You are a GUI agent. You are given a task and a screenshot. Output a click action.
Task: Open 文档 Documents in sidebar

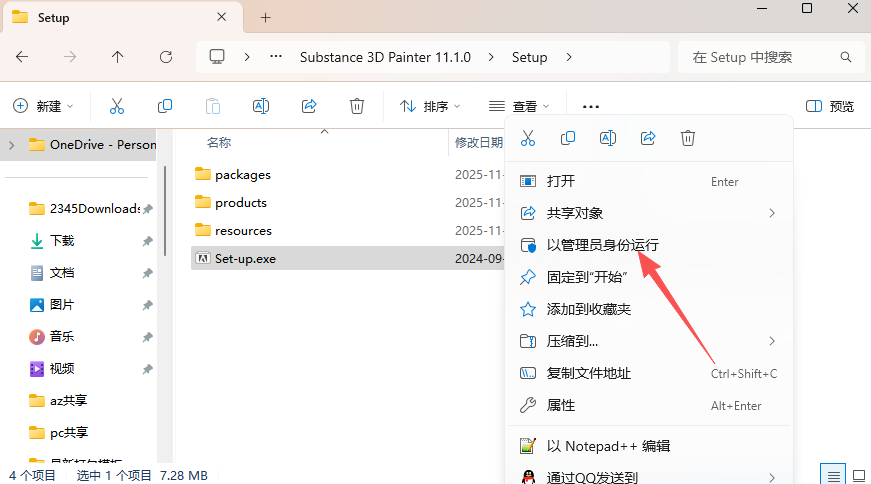(x=62, y=272)
